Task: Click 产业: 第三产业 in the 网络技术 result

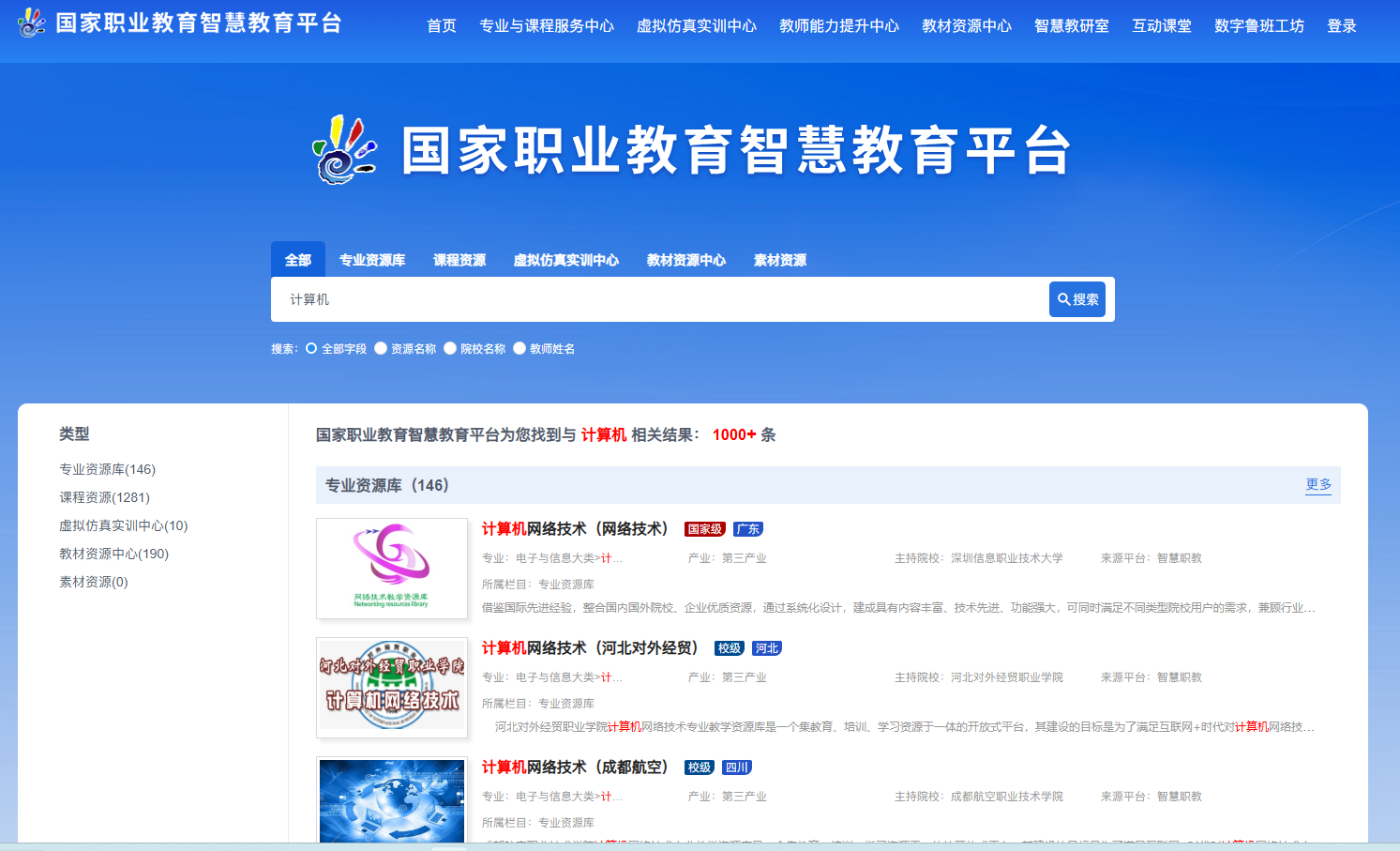Action: (x=728, y=558)
